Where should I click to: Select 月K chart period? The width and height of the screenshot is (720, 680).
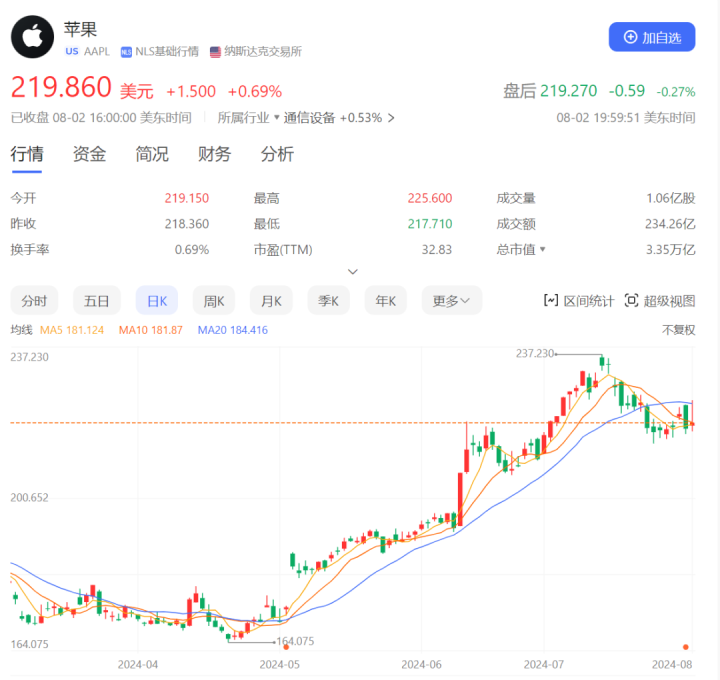coord(271,301)
